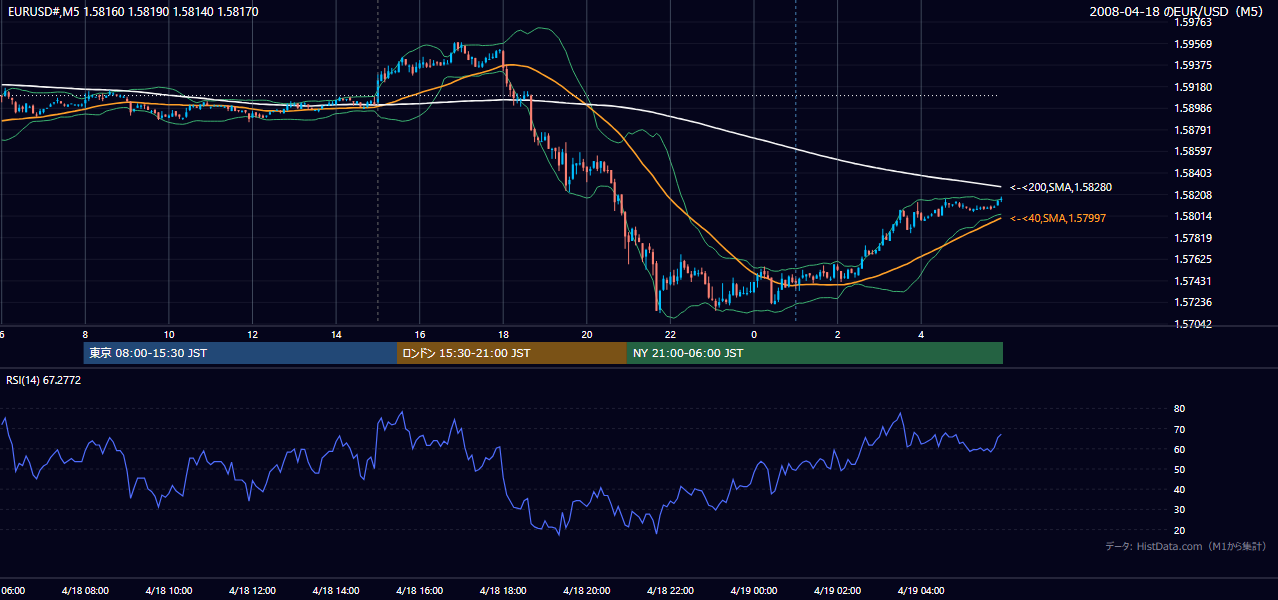The image size is (1278, 600).
Task: Click hour 14 on the chart axis
Action: pos(336,334)
